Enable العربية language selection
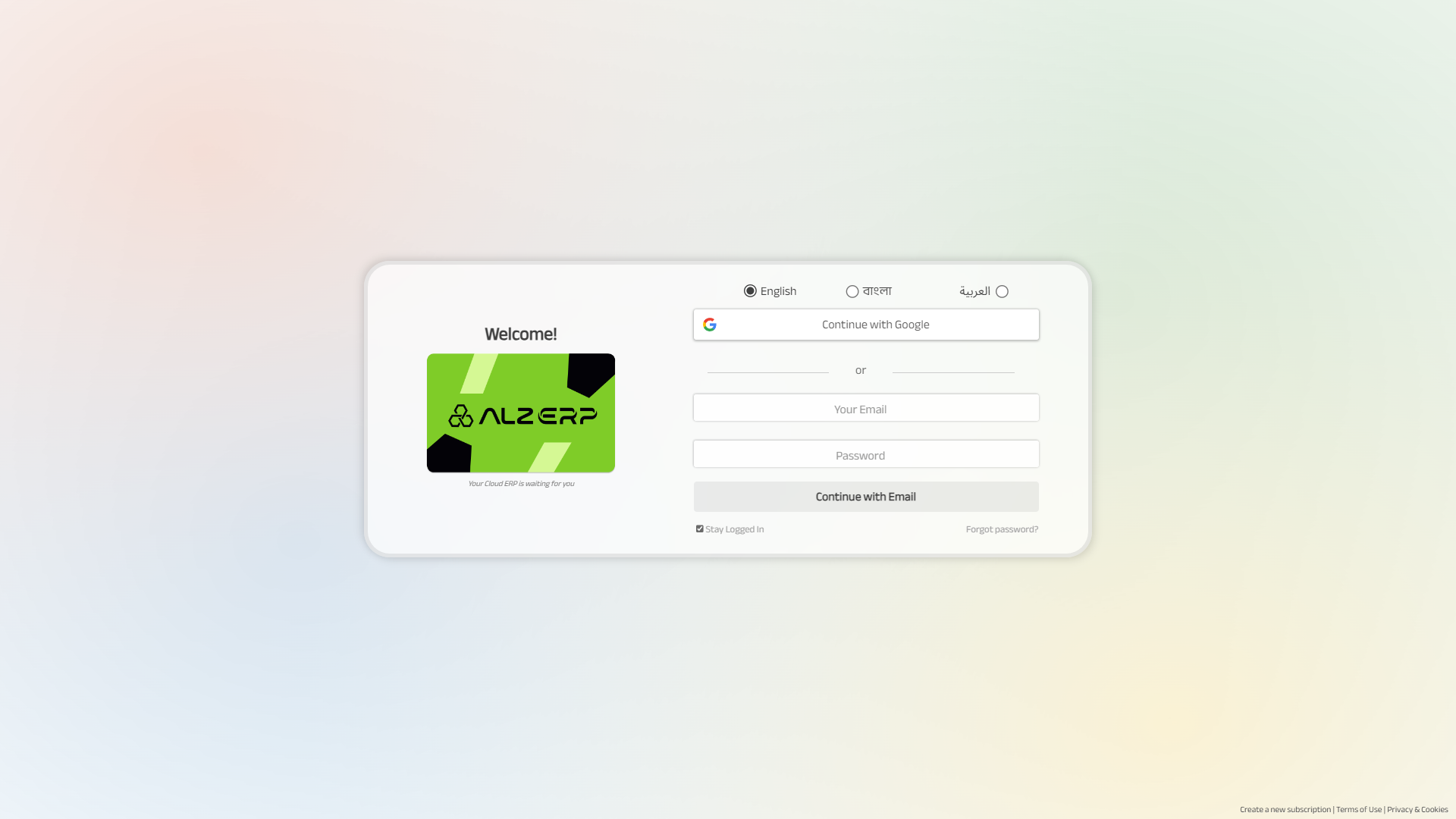The height and width of the screenshot is (819, 1456). (x=1001, y=291)
